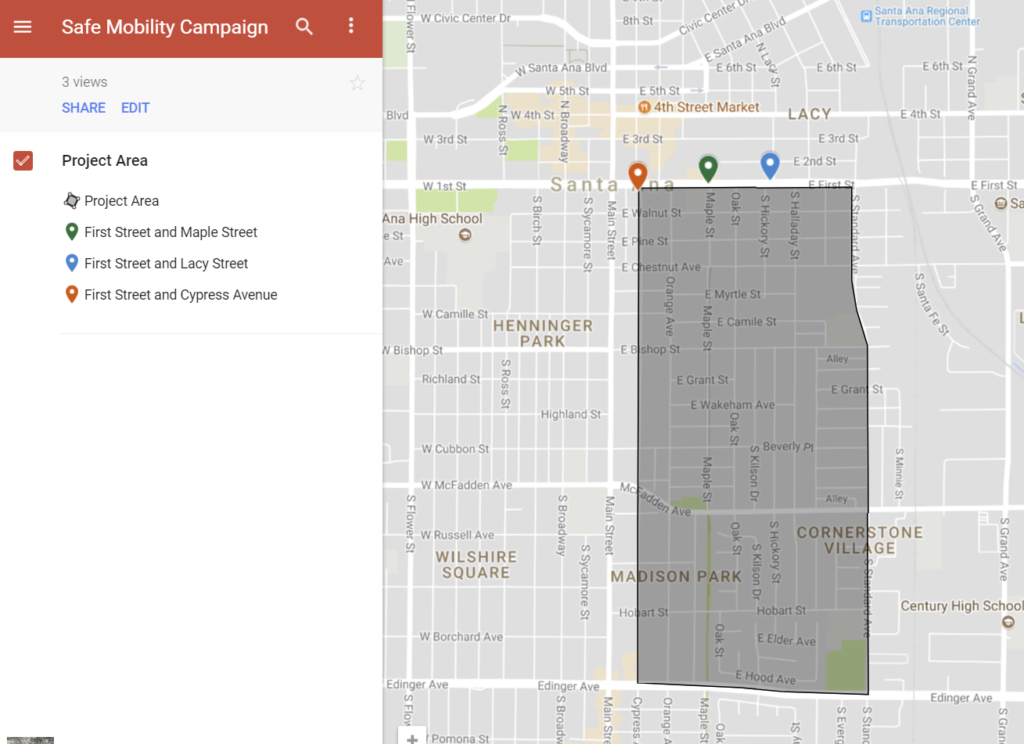The height and width of the screenshot is (744, 1024).
Task: Click the Richland St street label
Action: [x=451, y=379]
